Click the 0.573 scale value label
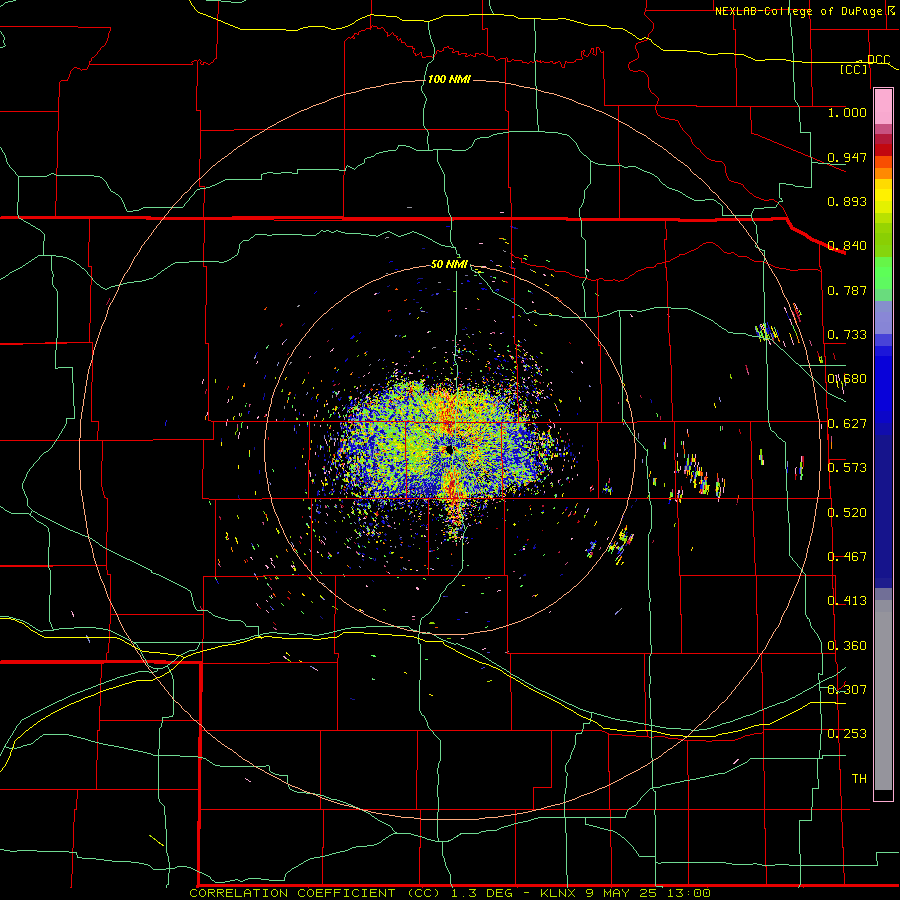The height and width of the screenshot is (900, 900). point(847,468)
